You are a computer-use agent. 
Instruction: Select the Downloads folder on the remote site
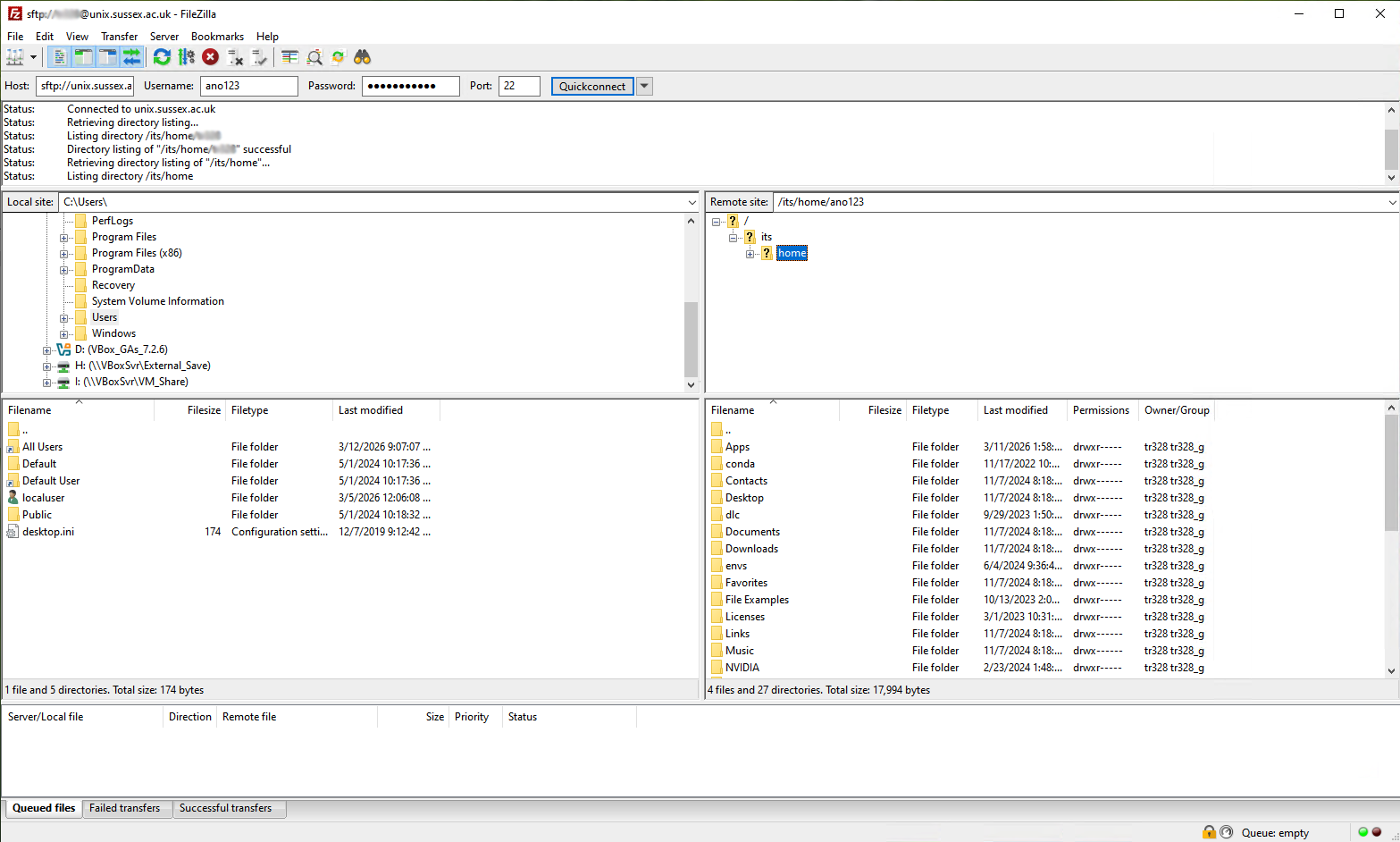click(751, 548)
